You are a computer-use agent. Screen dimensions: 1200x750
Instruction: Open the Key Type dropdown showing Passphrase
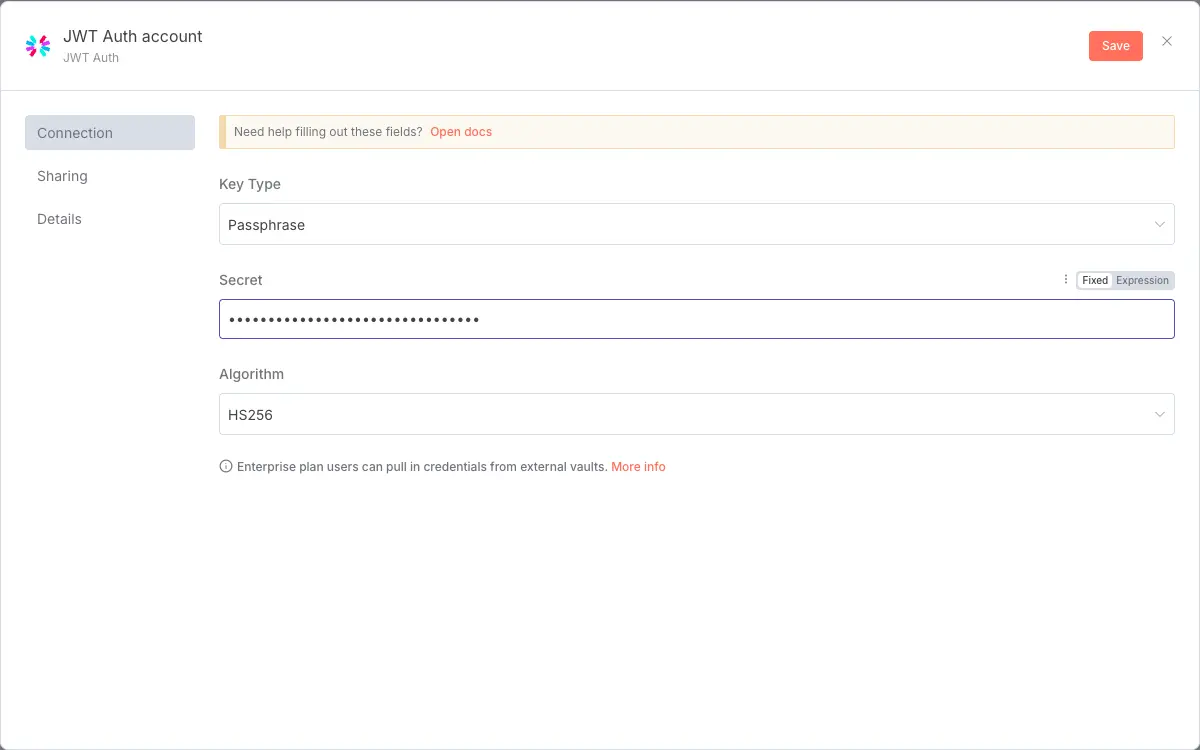pos(697,224)
